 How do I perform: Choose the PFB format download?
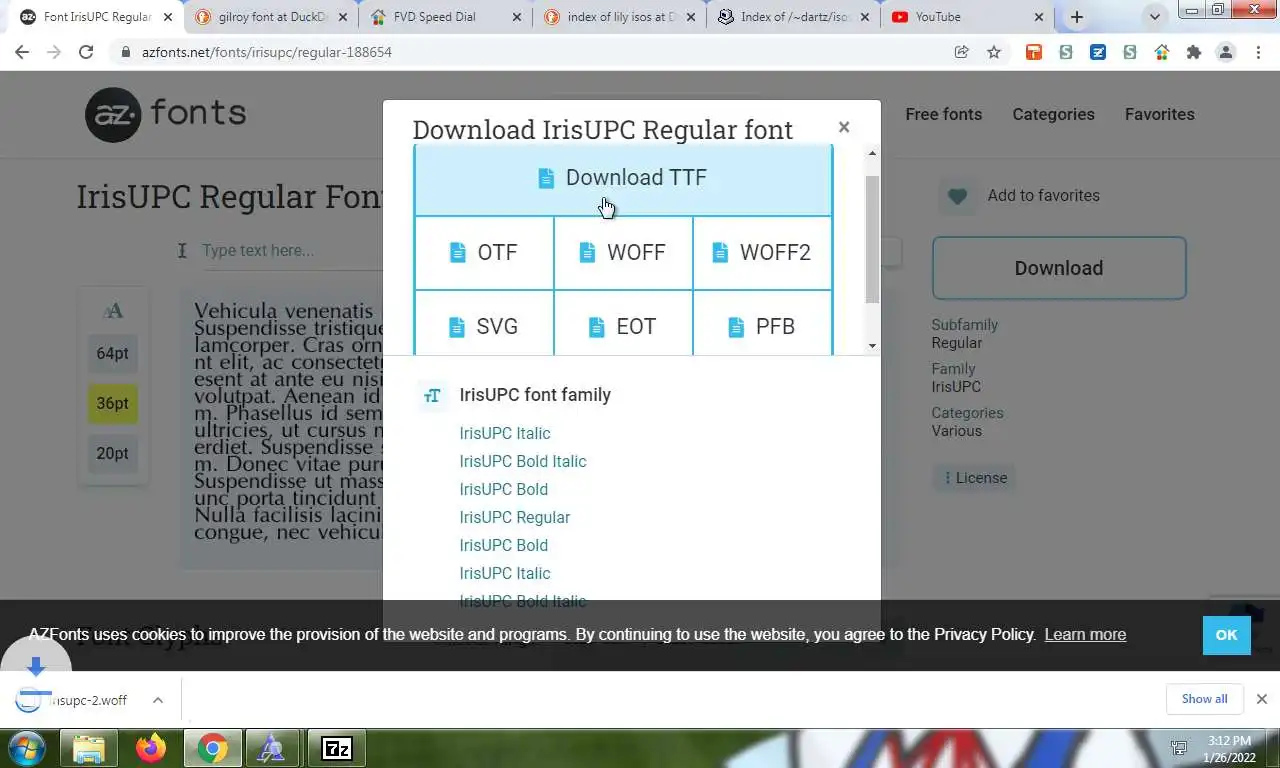pos(762,326)
